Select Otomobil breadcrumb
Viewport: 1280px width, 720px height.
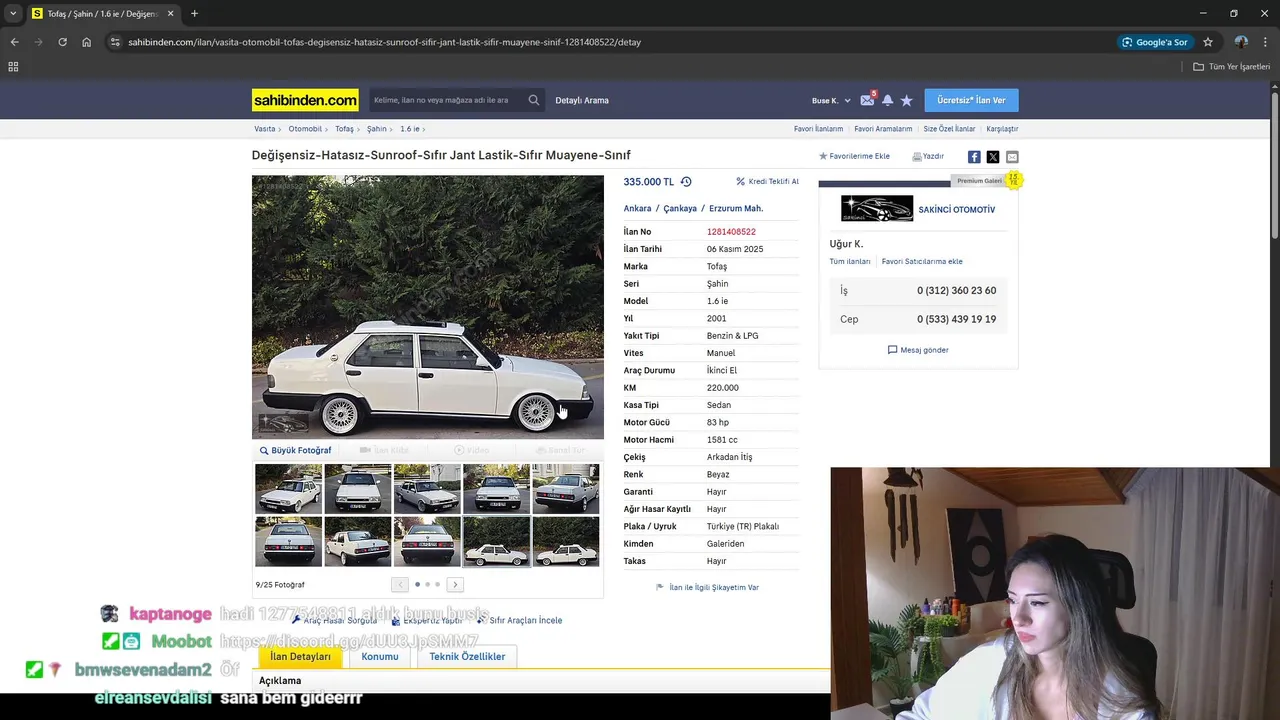coord(305,129)
